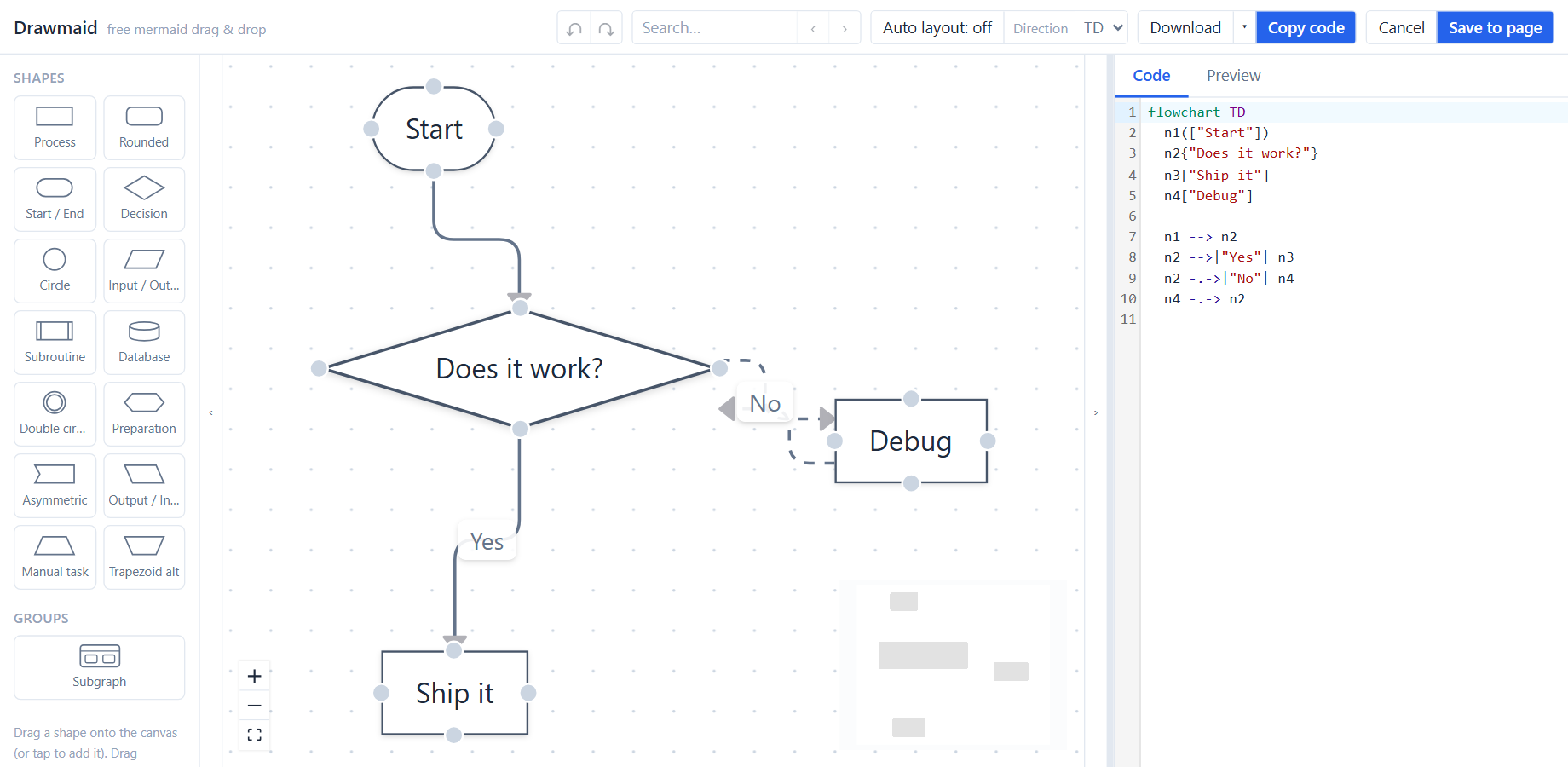Select the Double circle shape
Image resolution: width=1568 pixels, height=767 pixels.
point(55,414)
